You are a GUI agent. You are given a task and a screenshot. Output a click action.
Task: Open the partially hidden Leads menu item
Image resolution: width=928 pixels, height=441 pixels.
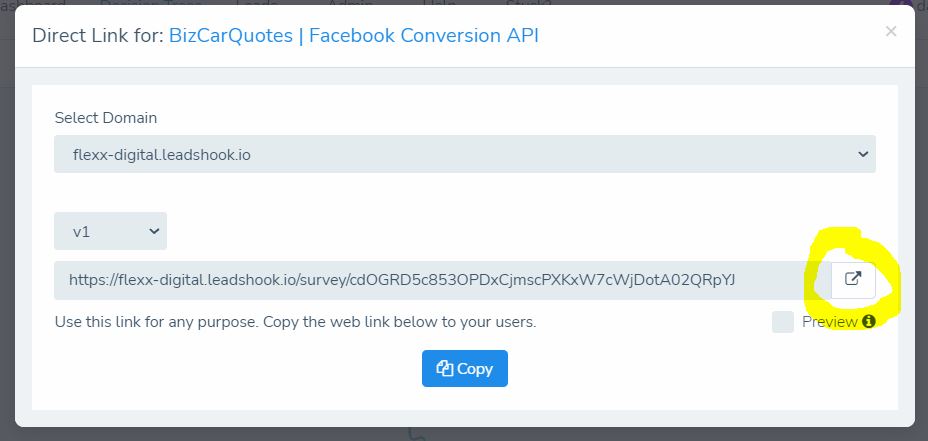(257, 3)
